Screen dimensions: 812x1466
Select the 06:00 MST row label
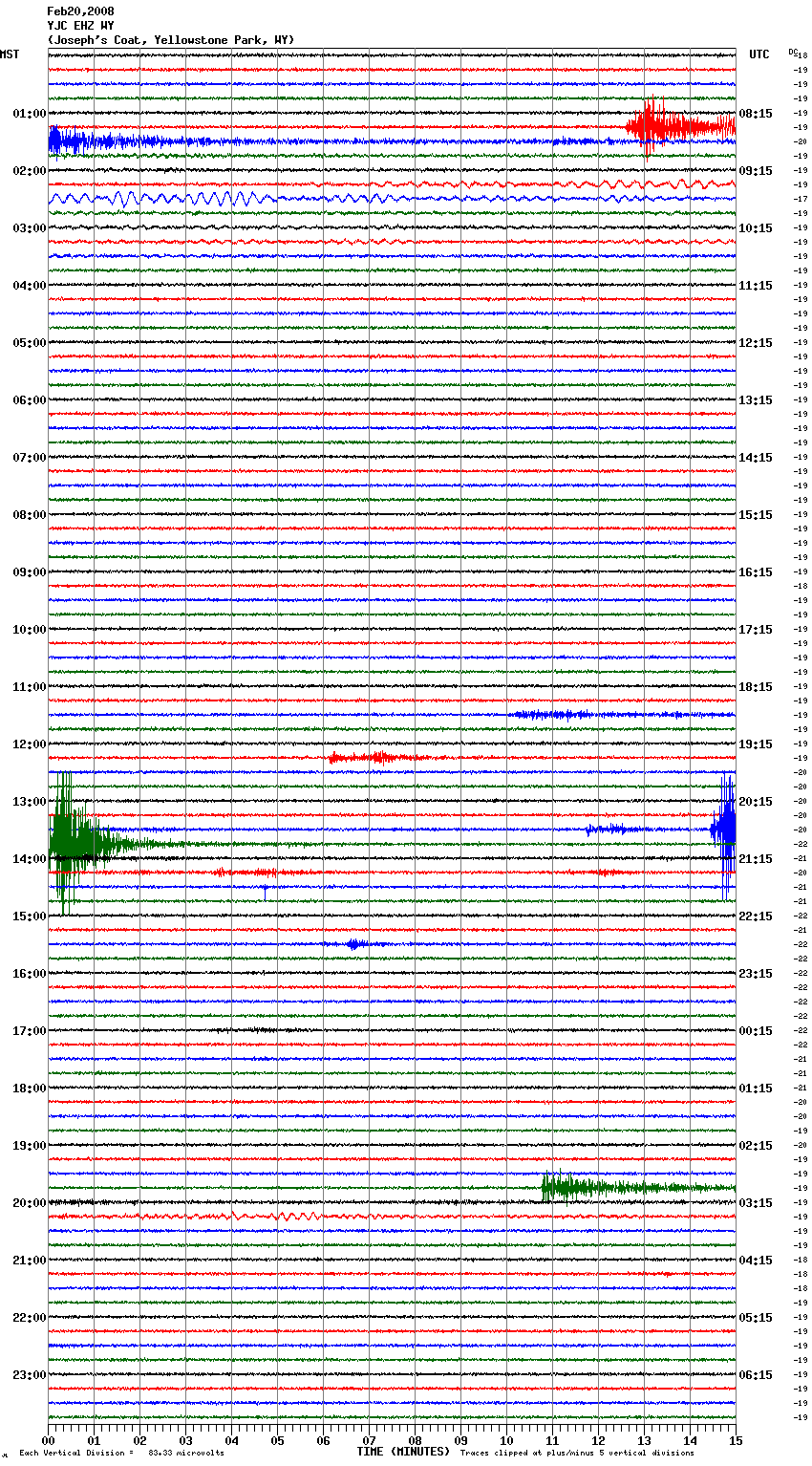coord(30,400)
